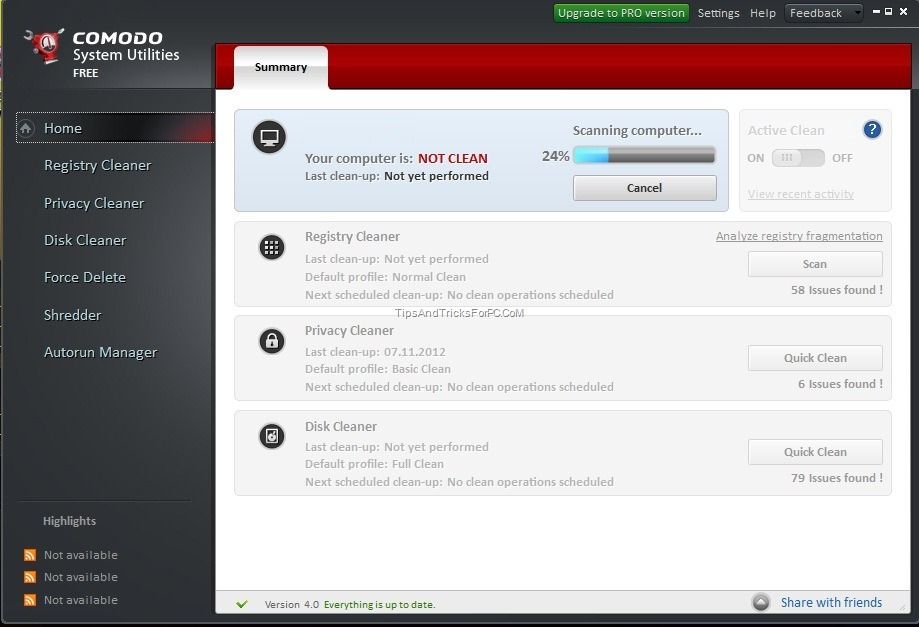
Task: Open Registry Cleaner from the sidebar
Action: (97, 166)
